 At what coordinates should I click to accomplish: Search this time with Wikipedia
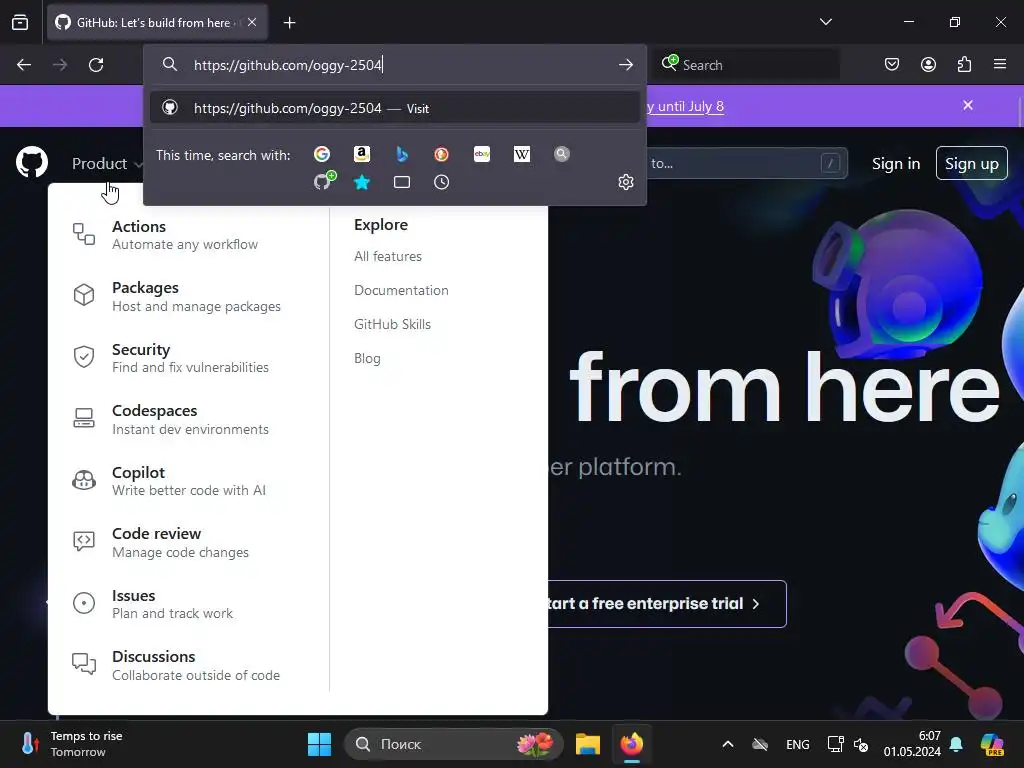522,154
